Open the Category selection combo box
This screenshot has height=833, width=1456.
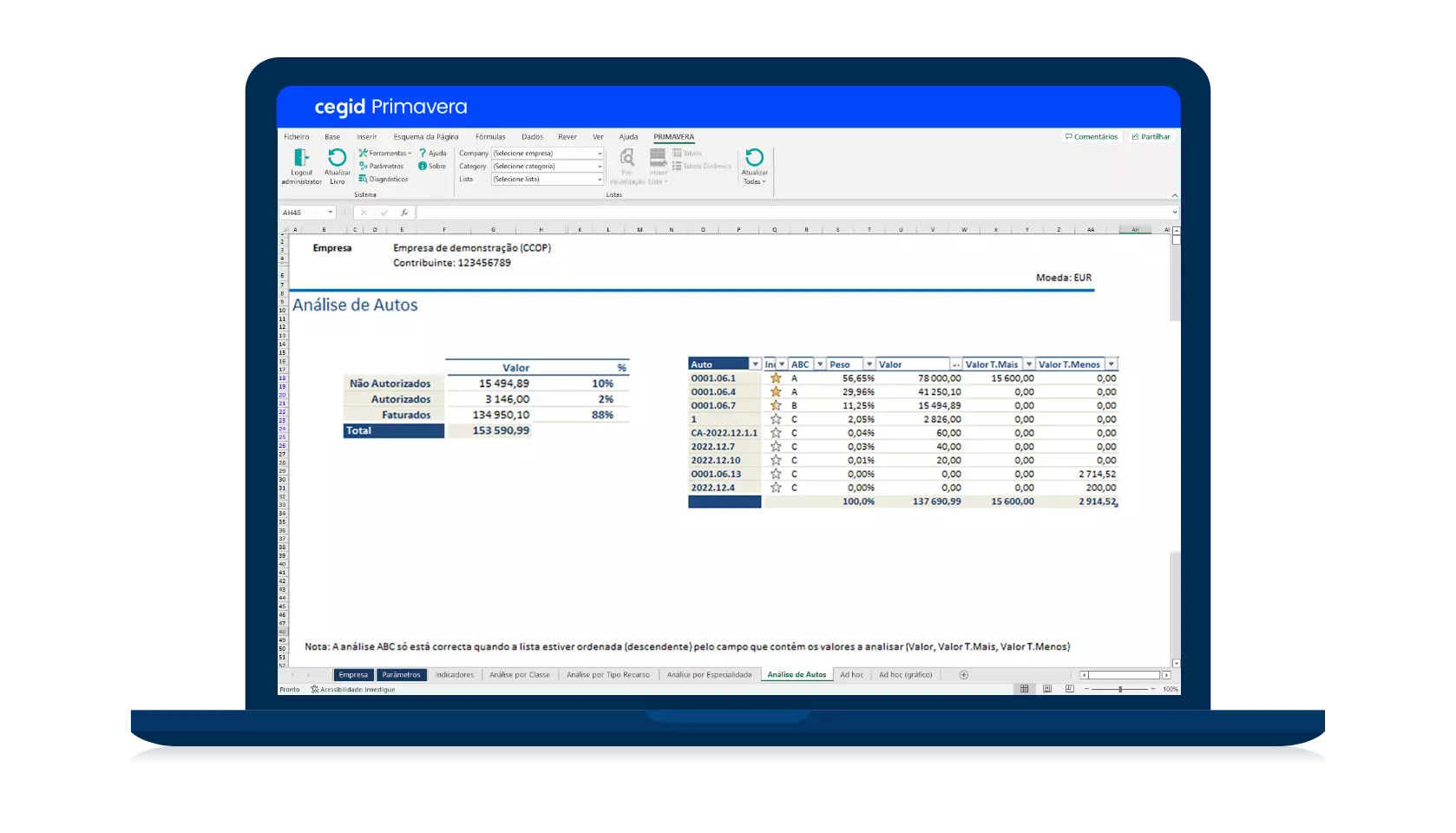548,167
